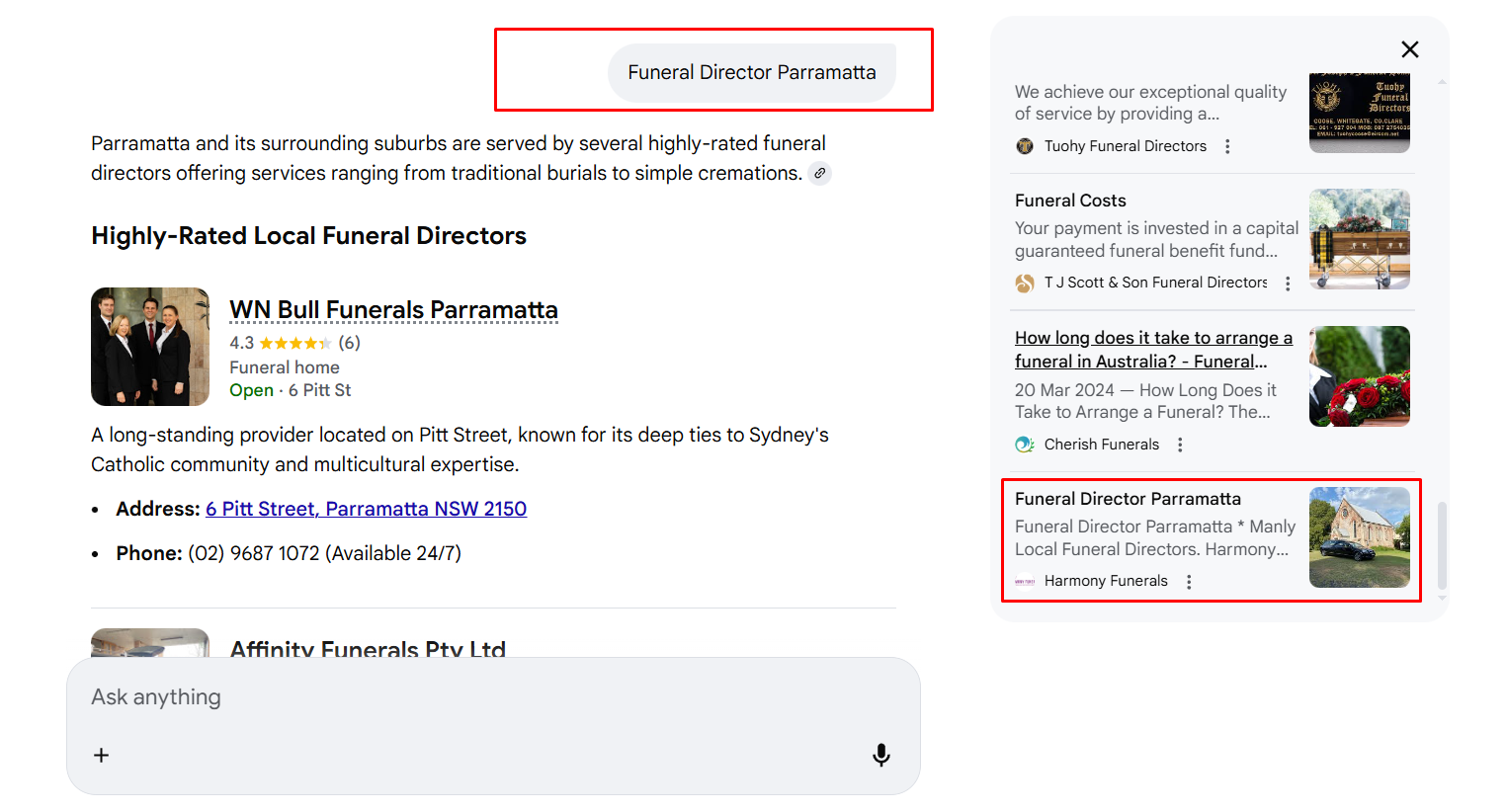
Task: Click the 'Manly Local Funeral Directors' snippet
Action: 1155,538
